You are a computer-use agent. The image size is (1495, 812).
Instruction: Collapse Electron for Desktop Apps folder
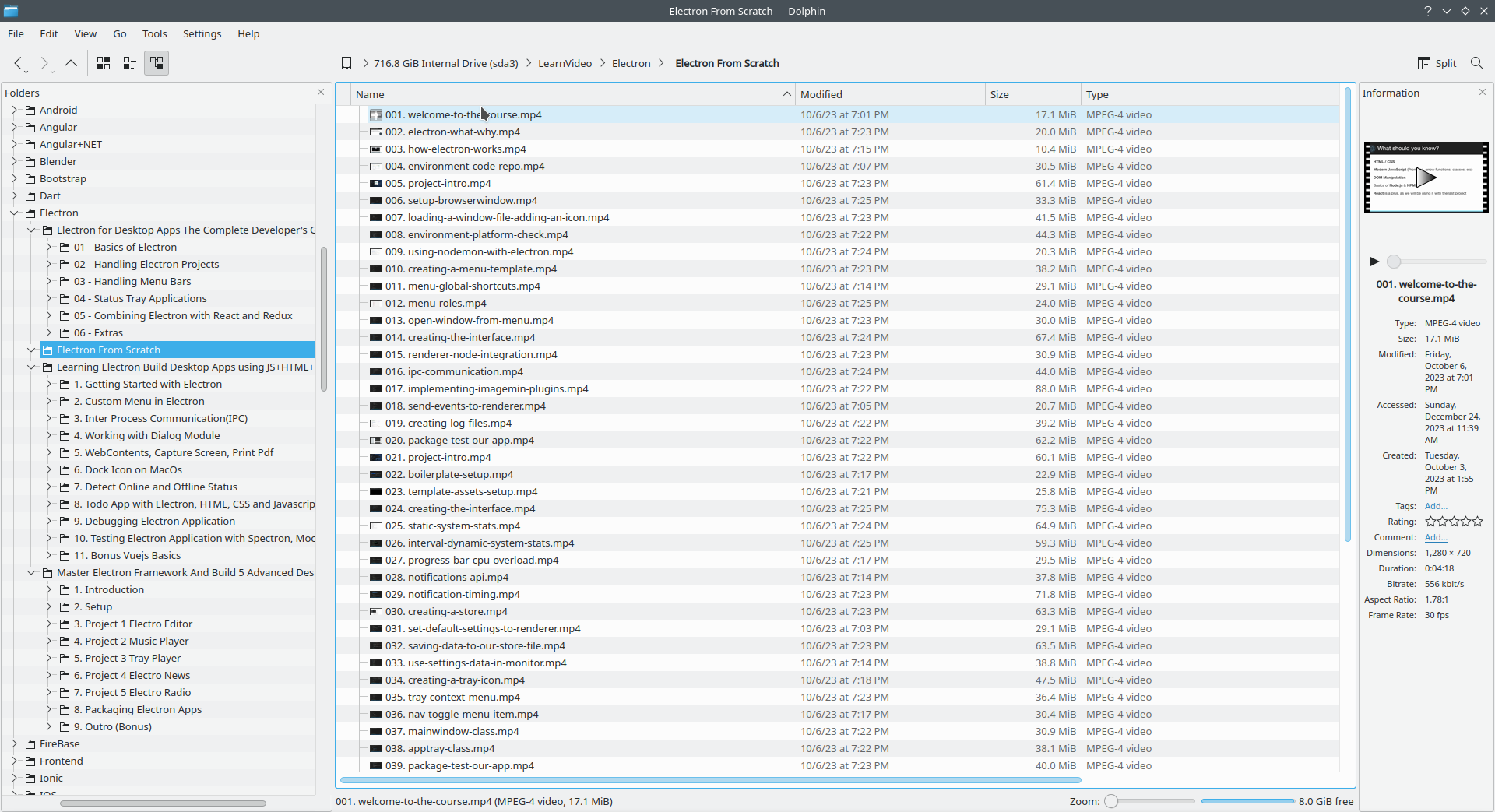click(31, 230)
